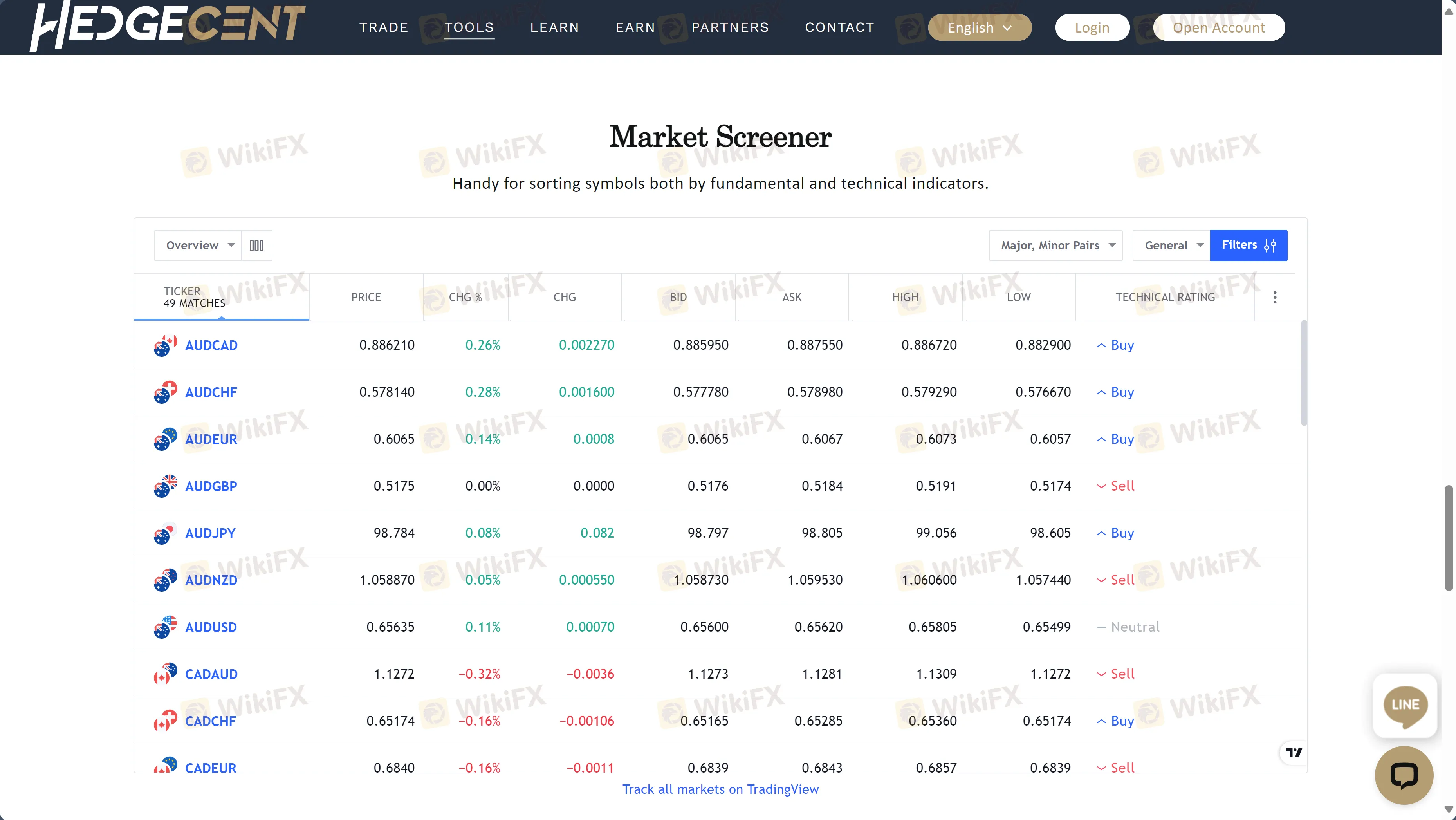1456x820 pixels.
Task: Expand the Major, Minor Pairs dropdown
Action: pyautogui.click(x=1055, y=246)
